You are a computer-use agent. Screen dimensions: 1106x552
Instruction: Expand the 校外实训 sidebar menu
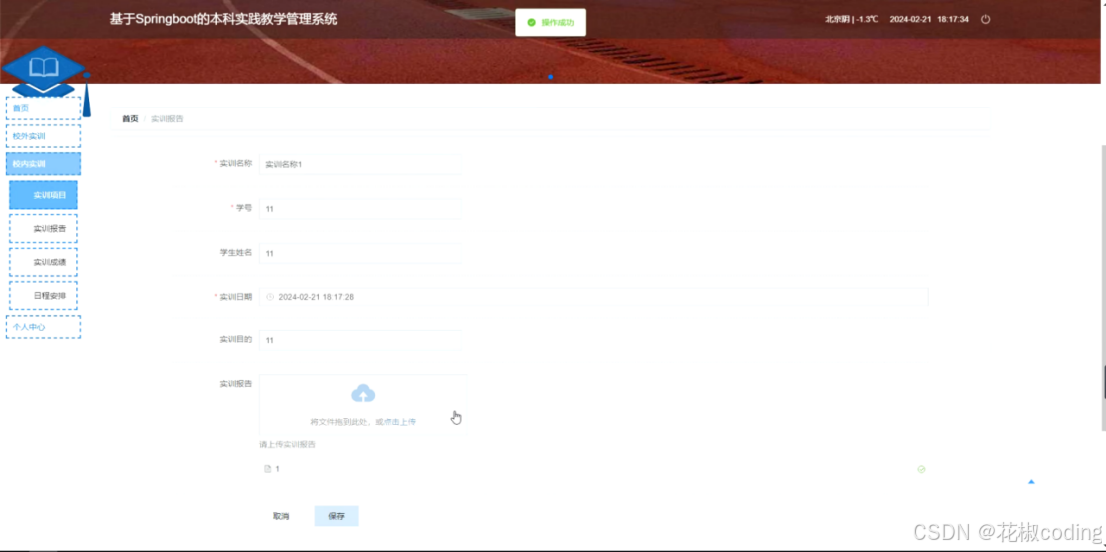coord(44,136)
